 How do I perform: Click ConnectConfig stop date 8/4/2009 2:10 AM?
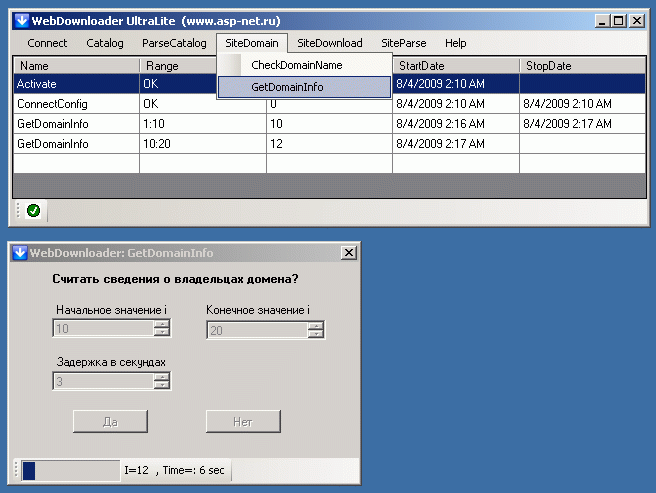point(582,104)
